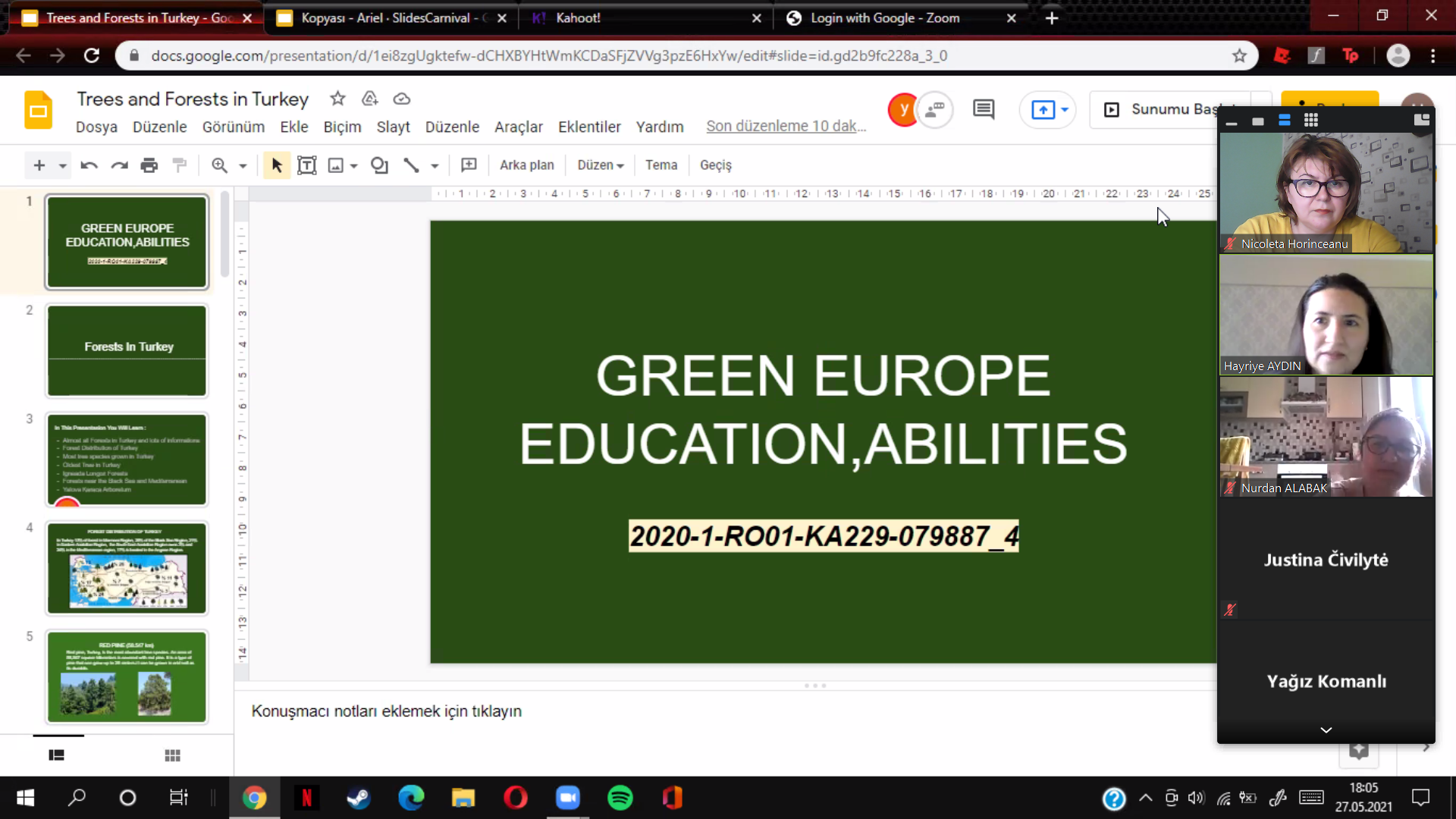Viewport: 1456px width, 819px height.
Task: Switch to filmstrip view
Action: click(56, 755)
